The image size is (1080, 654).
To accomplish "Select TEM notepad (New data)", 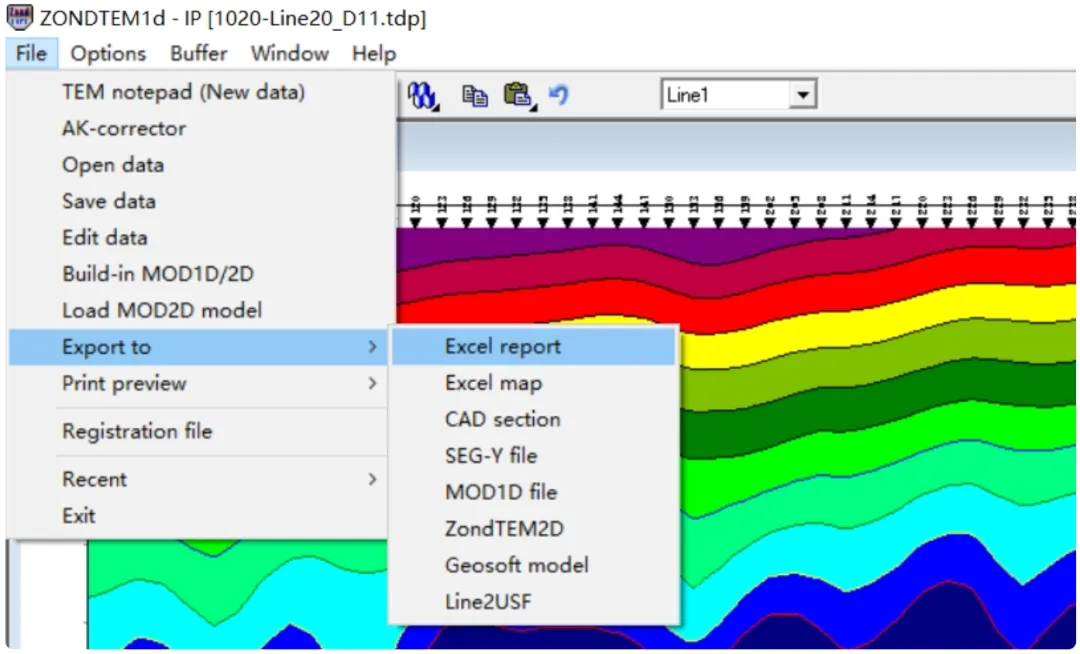I will pos(198,92).
